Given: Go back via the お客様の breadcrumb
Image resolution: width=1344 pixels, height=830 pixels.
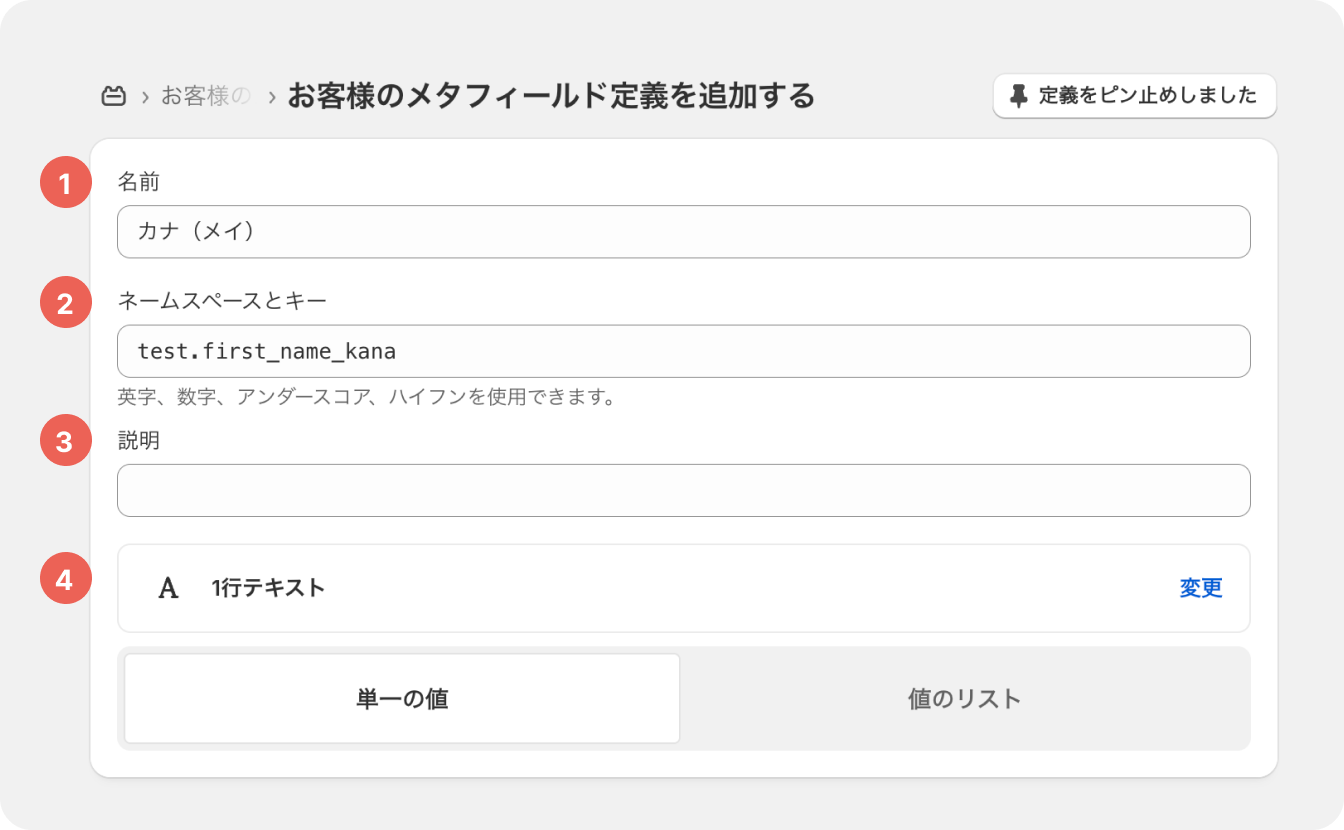Looking at the screenshot, I should (205, 97).
